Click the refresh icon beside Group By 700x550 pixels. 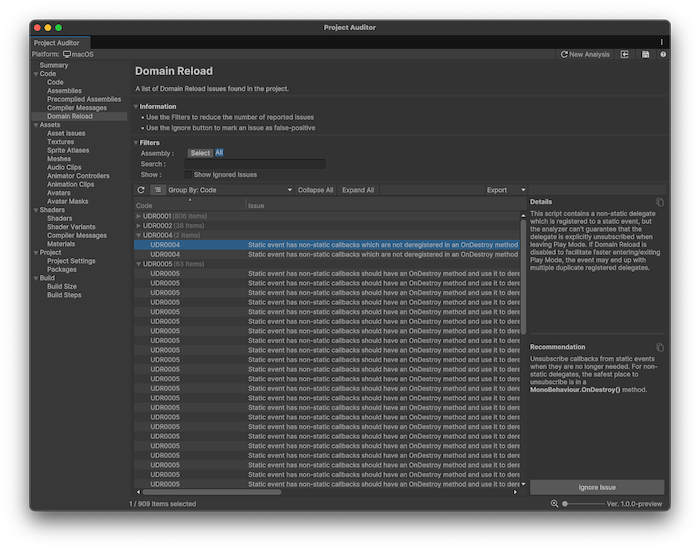pos(141,189)
